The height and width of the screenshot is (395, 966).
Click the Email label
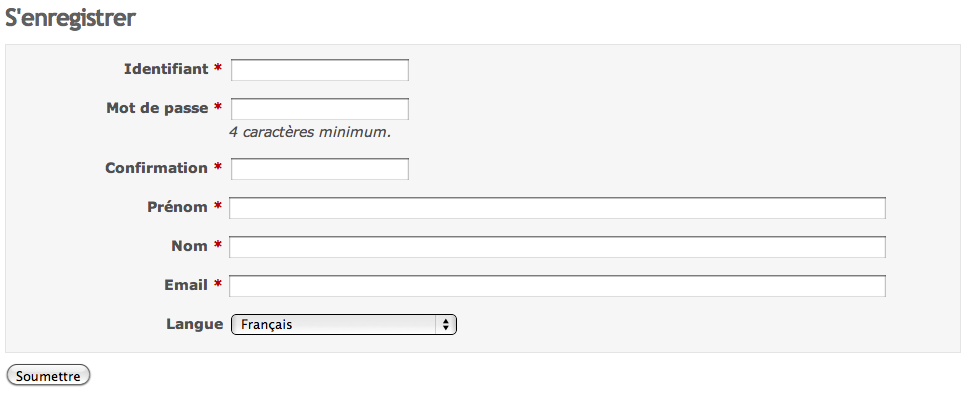point(186,285)
